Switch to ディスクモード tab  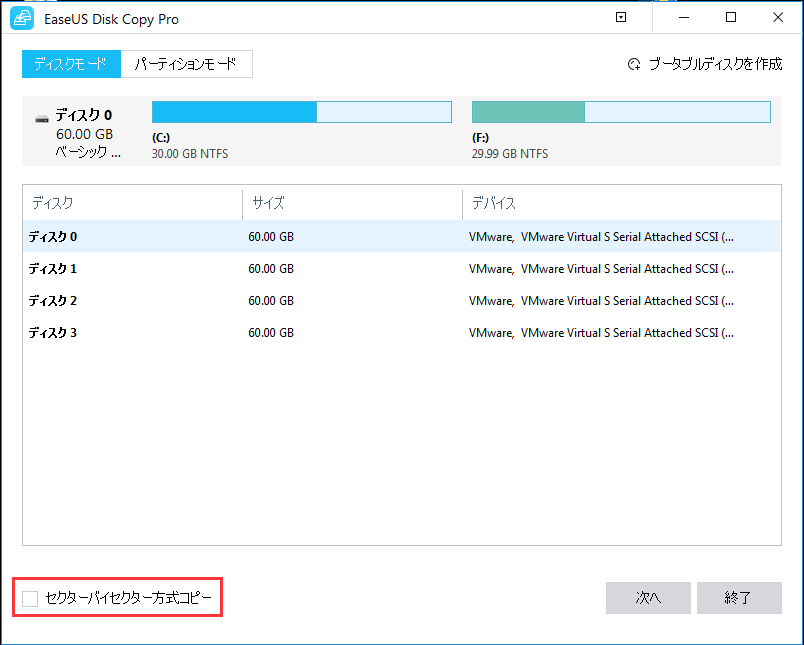click(x=71, y=64)
